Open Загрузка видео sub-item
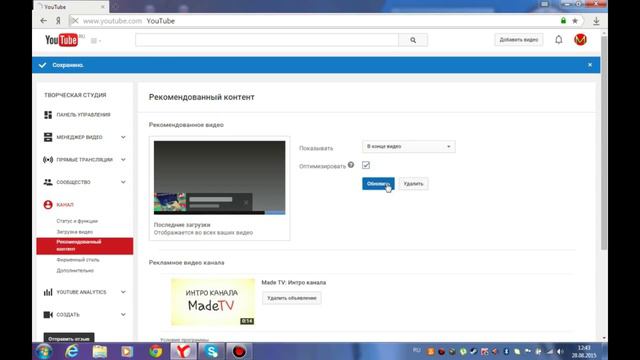 tap(75, 232)
